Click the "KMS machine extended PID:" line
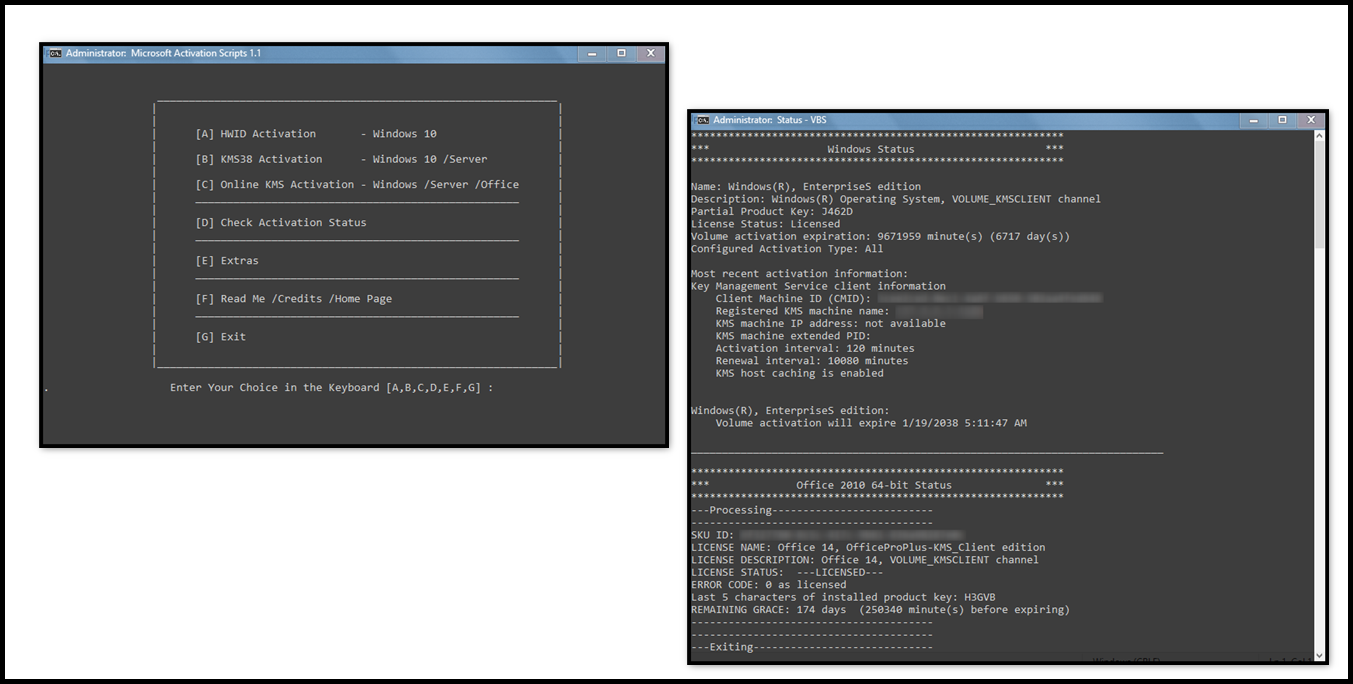This screenshot has width=1353, height=684. point(794,336)
